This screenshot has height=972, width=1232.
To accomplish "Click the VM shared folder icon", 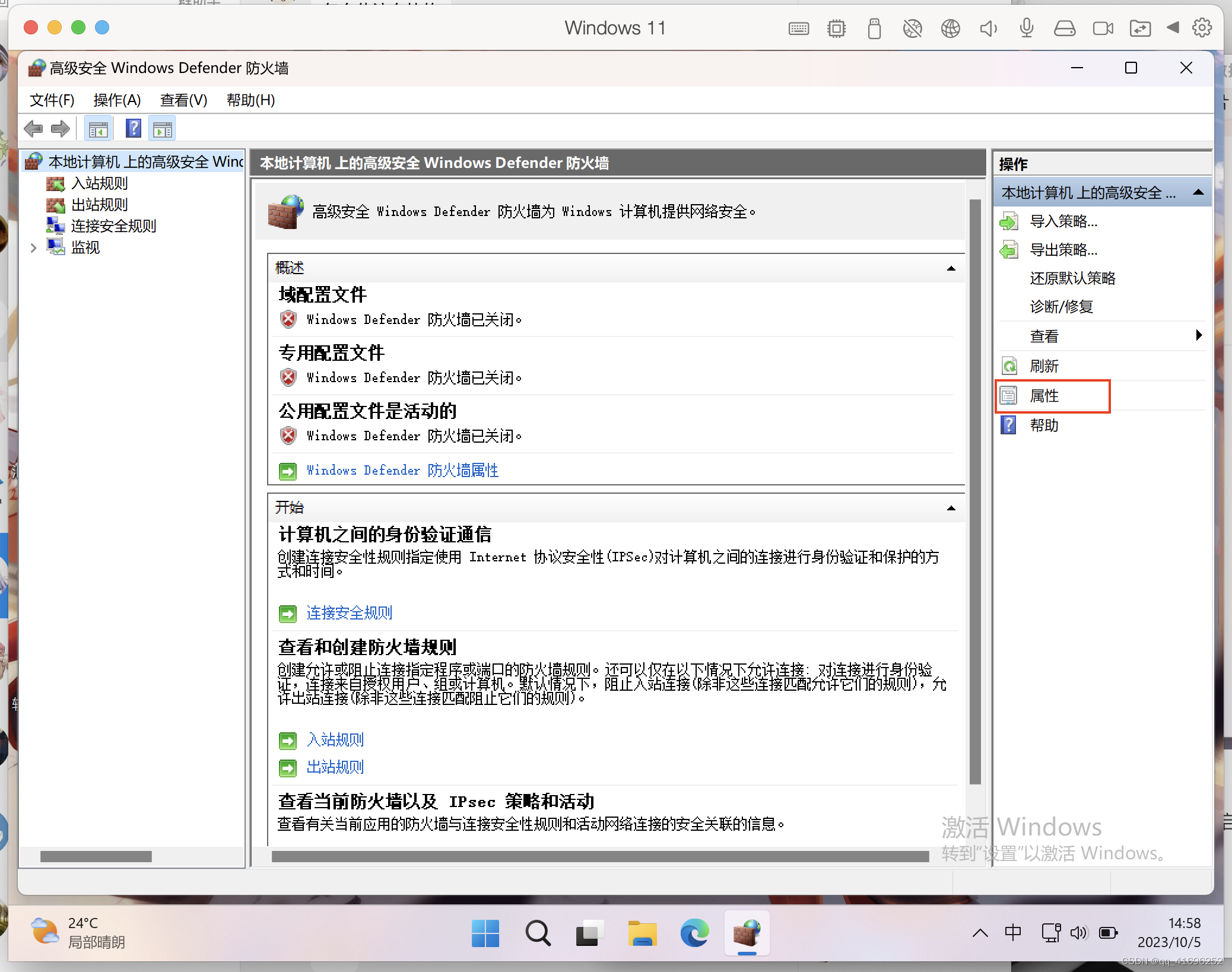I will point(1140,28).
